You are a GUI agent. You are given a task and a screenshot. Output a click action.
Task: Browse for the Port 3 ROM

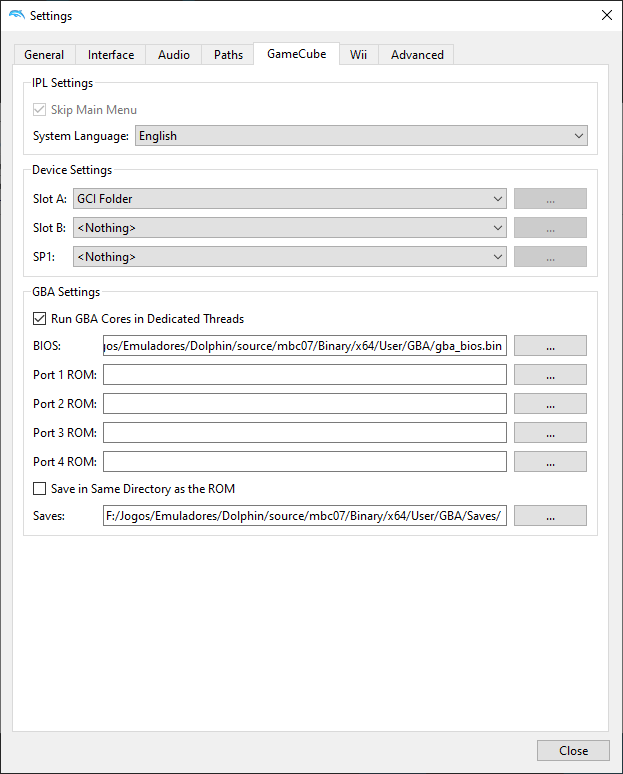550,433
